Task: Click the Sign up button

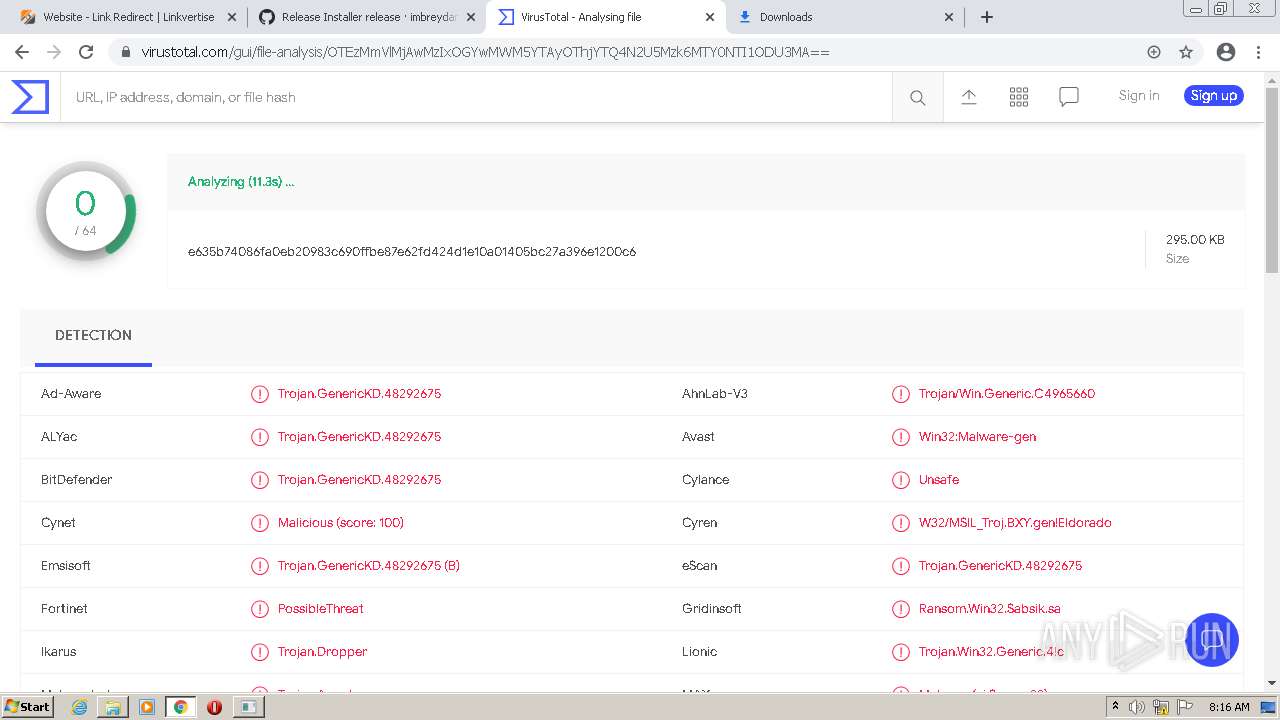Action: point(1213,96)
